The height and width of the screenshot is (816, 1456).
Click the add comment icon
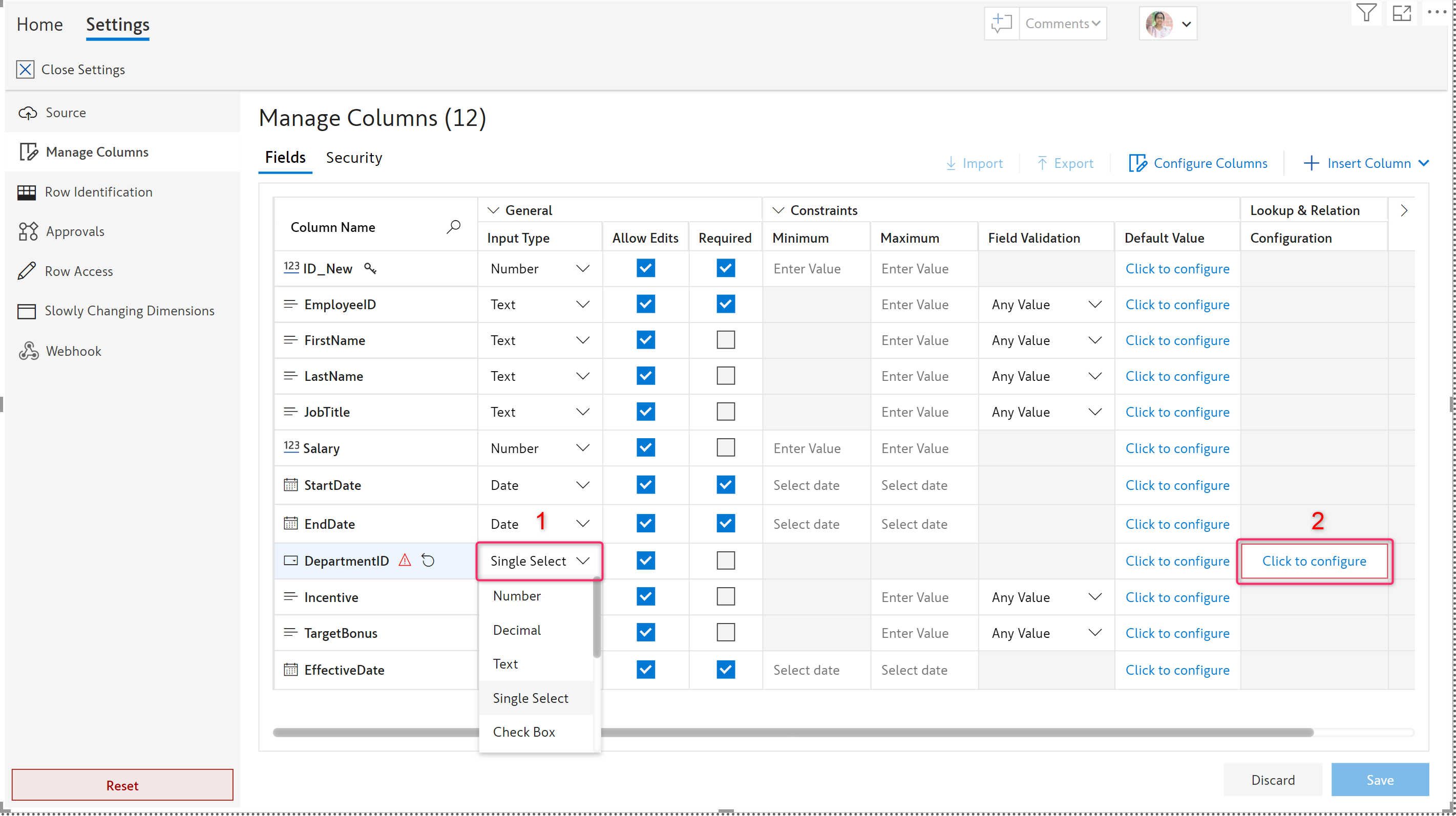(x=1001, y=24)
